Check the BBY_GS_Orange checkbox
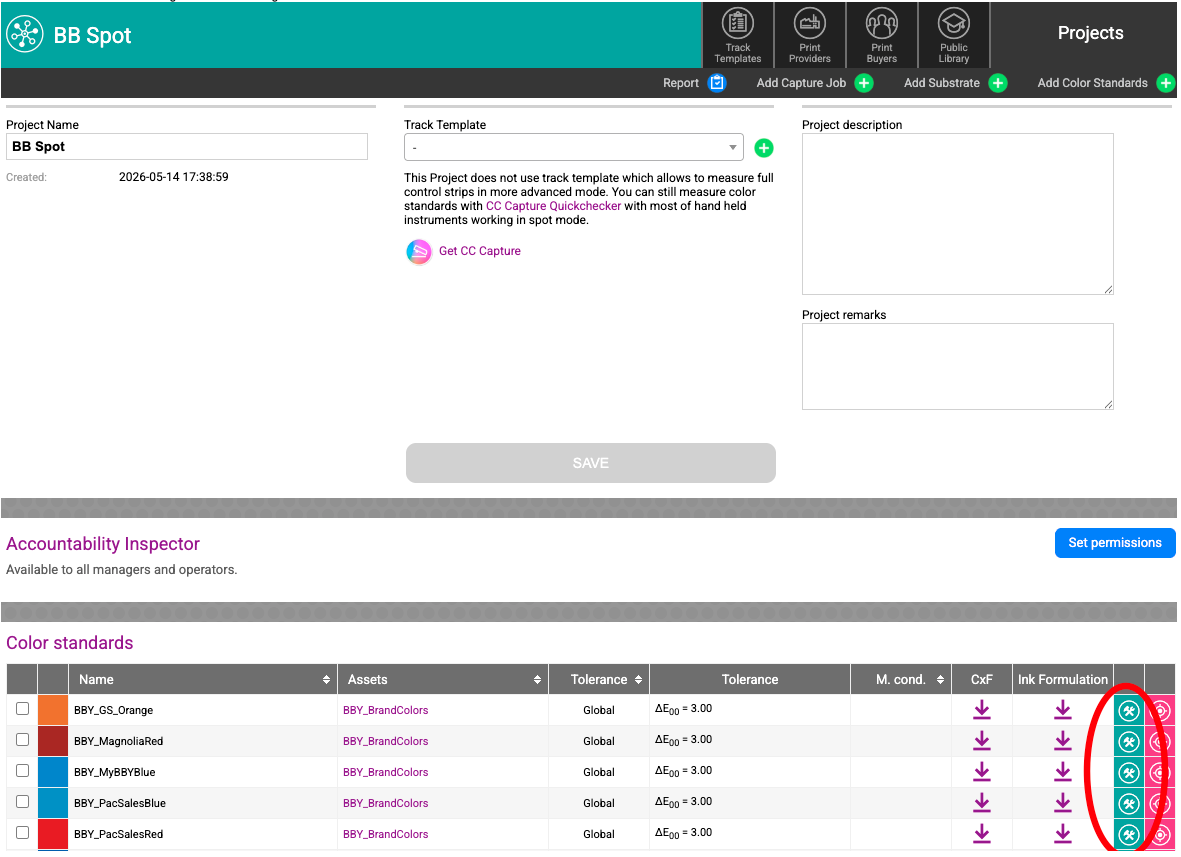The image size is (1181, 857). [x=23, y=709]
